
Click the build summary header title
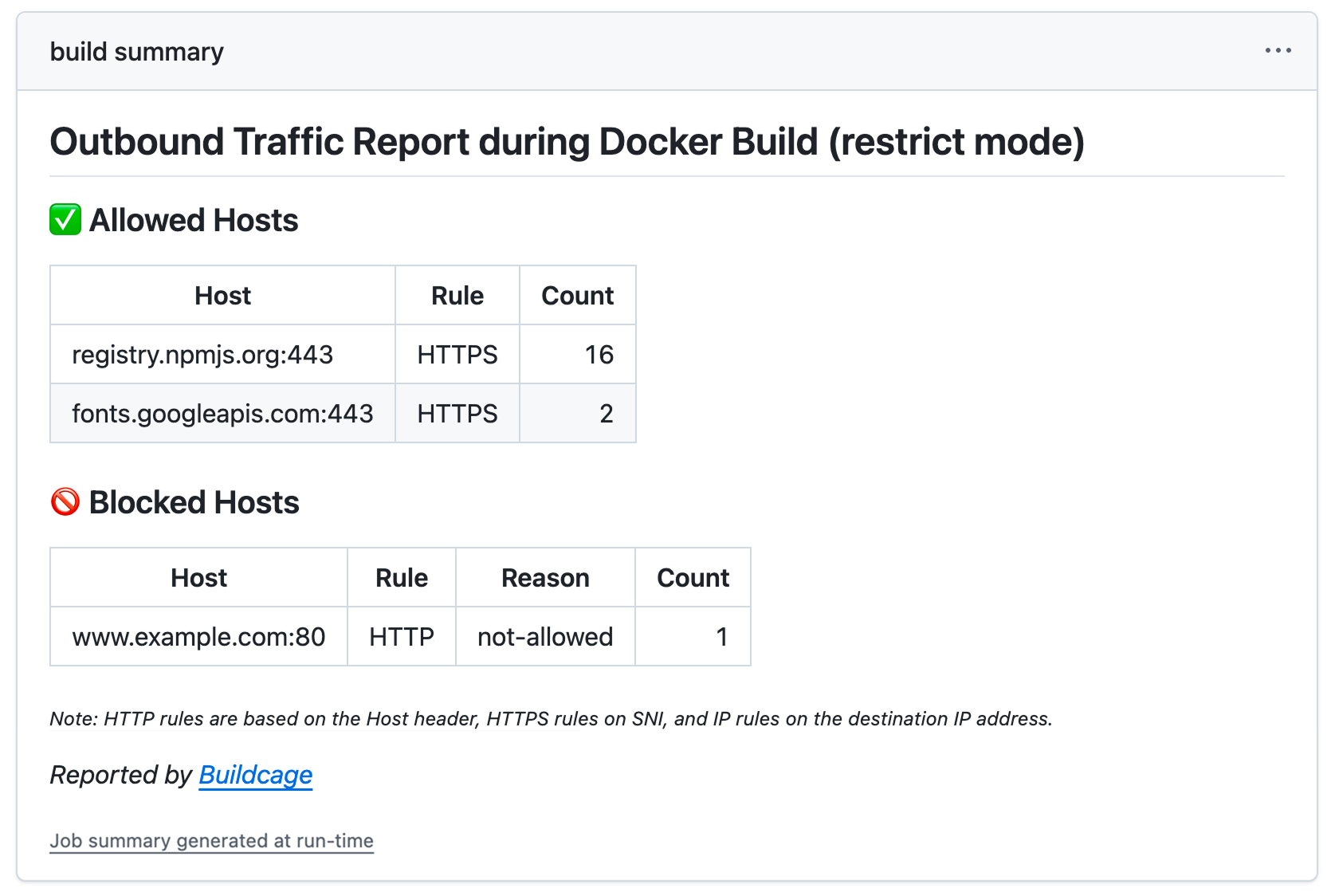point(136,52)
